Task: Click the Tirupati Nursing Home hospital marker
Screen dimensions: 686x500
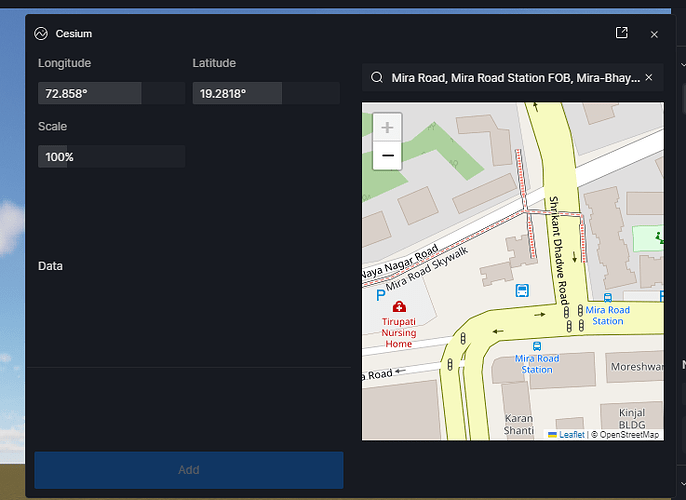Action: [400, 306]
